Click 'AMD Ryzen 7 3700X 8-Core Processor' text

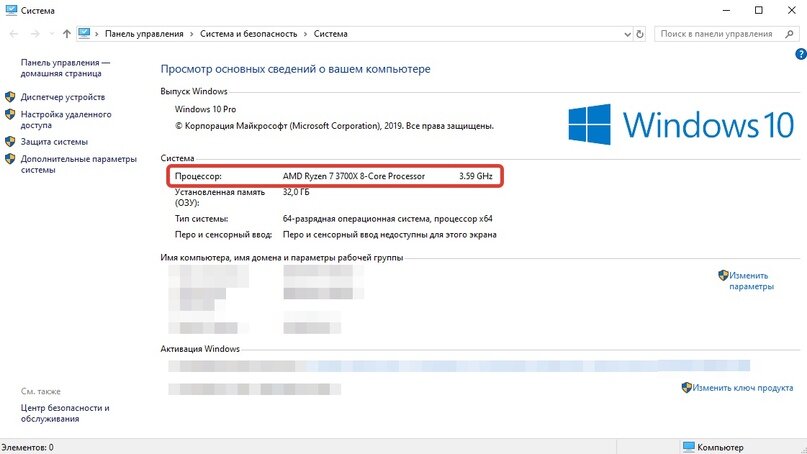pos(354,176)
